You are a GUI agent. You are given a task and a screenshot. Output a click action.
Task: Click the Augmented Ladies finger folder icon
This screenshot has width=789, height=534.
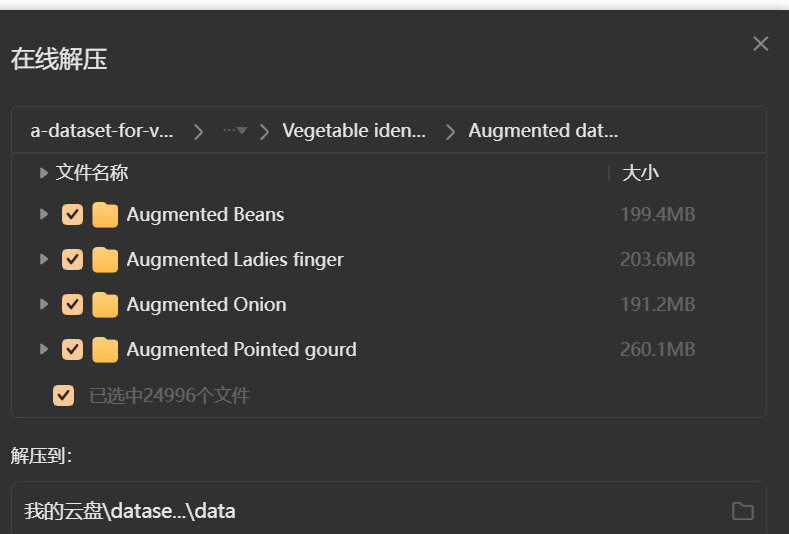[105, 260]
